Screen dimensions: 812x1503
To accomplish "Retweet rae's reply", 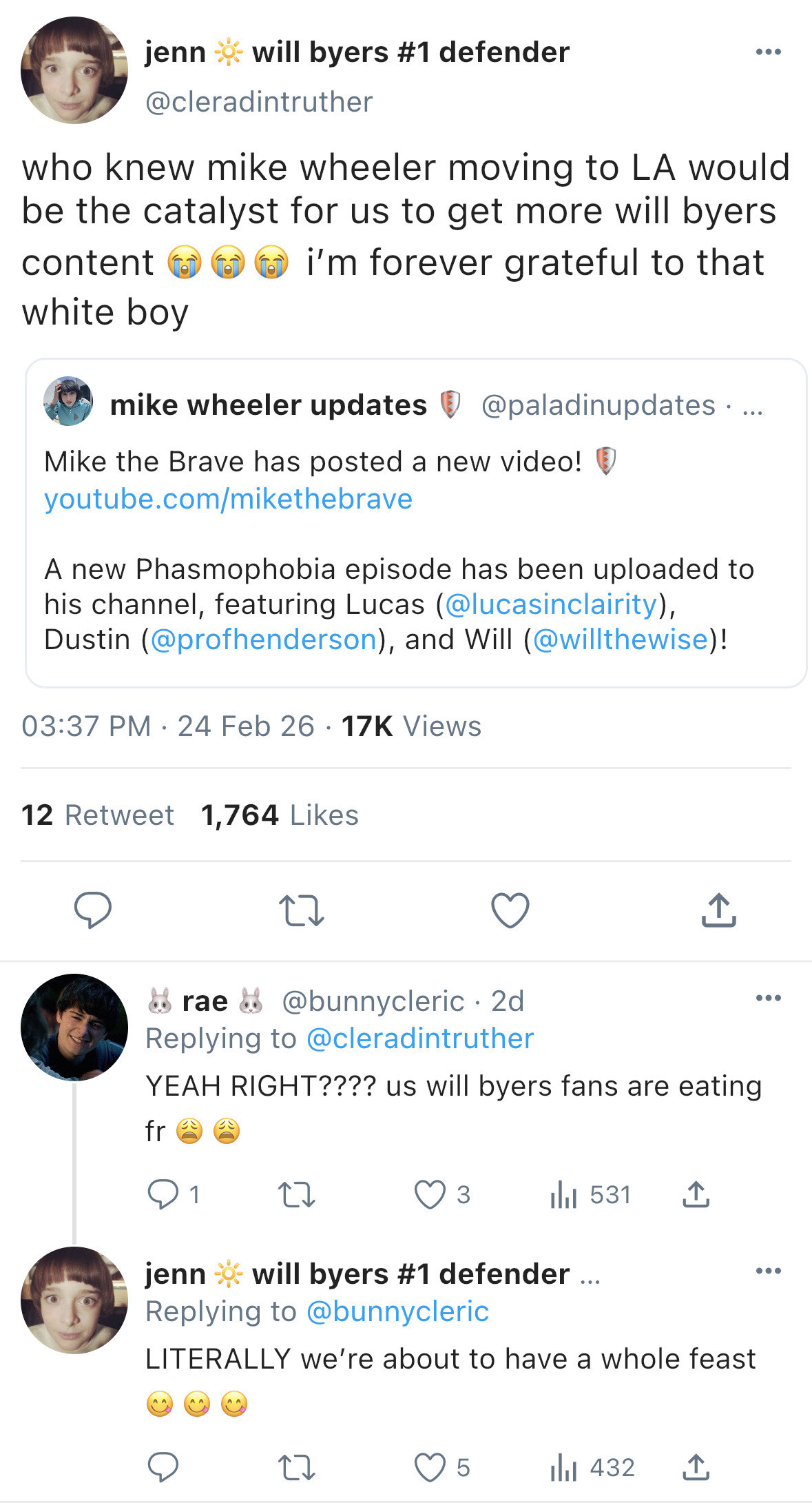I will click(296, 1195).
